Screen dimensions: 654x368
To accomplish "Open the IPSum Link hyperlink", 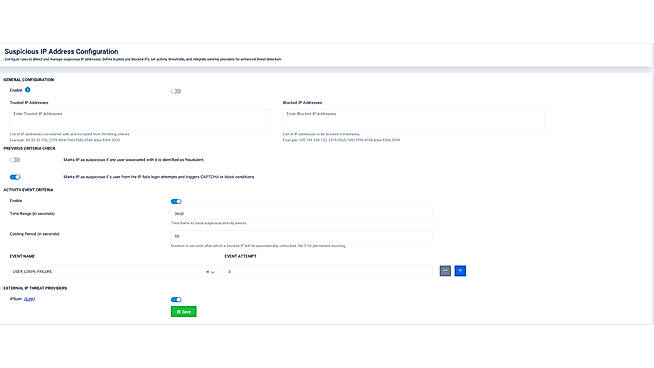I will point(29,299).
